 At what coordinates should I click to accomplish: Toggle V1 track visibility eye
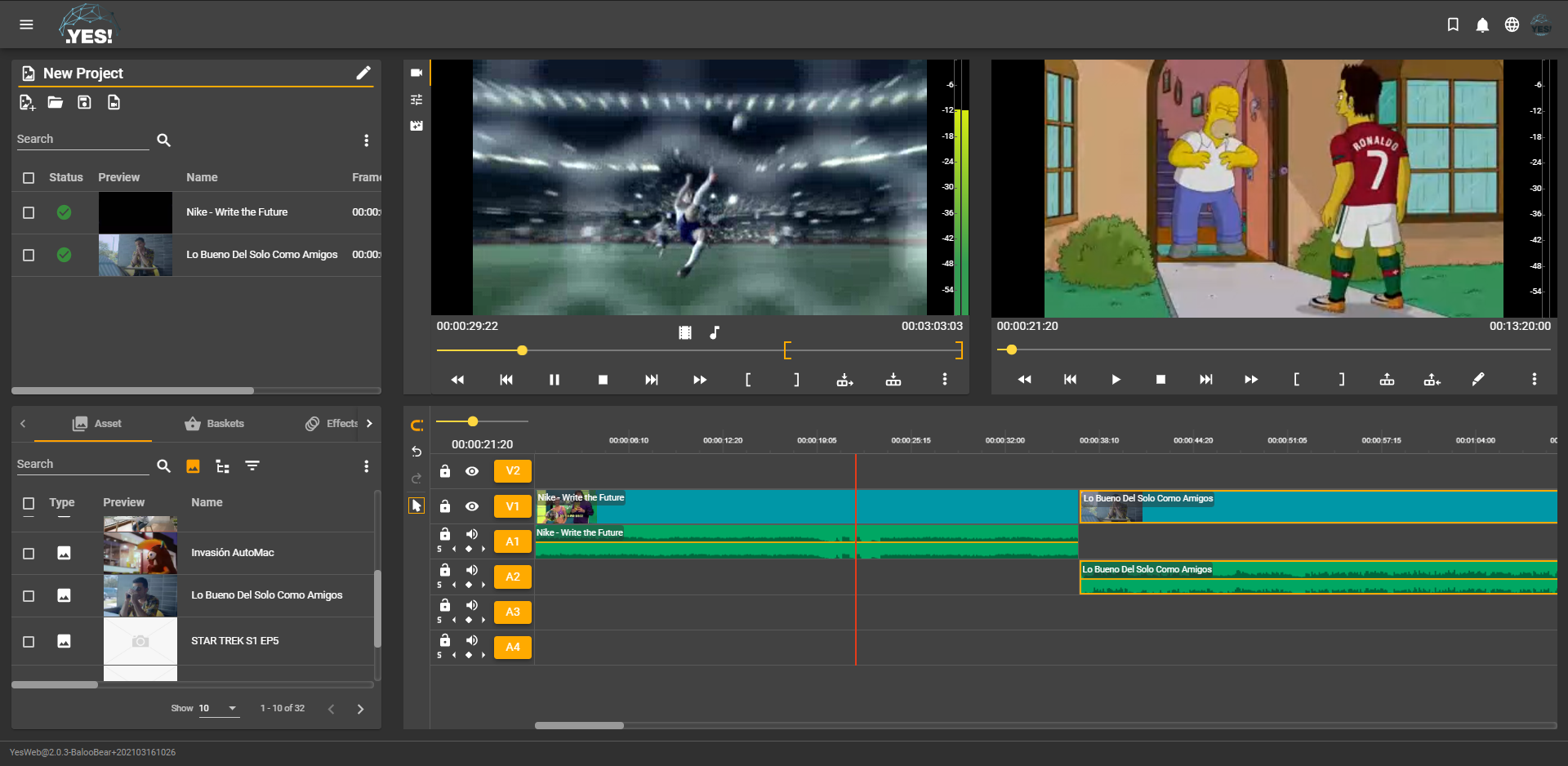(472, 506)
